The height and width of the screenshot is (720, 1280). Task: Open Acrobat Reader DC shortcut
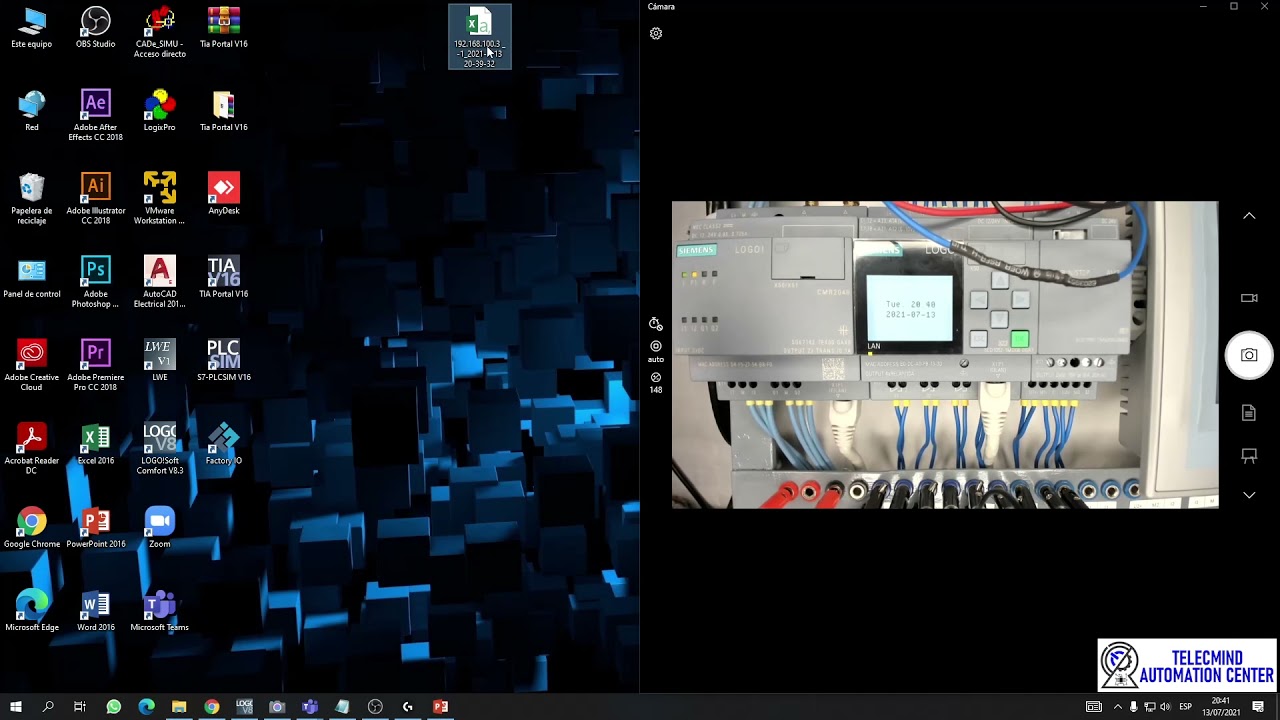point(32,449)
